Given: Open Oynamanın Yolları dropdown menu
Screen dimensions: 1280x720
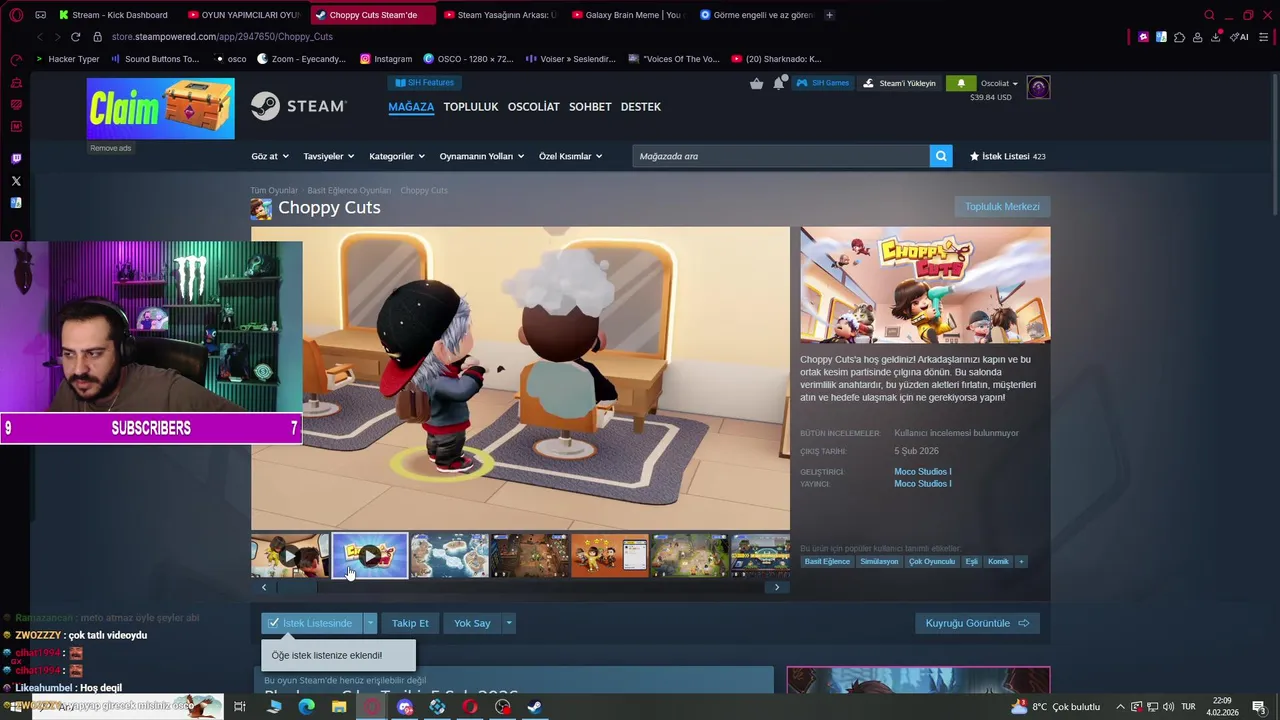Looking at the screenshot, I should pyautogui.click(x=482, y=156).
